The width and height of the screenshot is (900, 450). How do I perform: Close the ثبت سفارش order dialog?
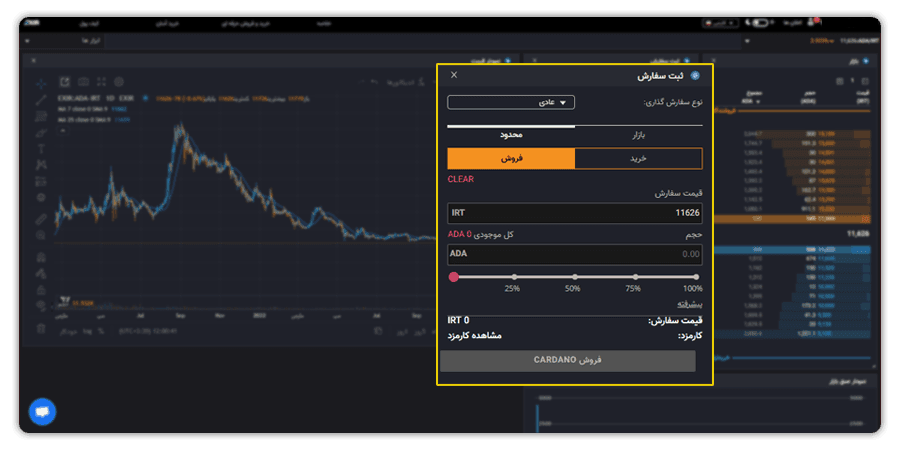(x=454, y=75)
